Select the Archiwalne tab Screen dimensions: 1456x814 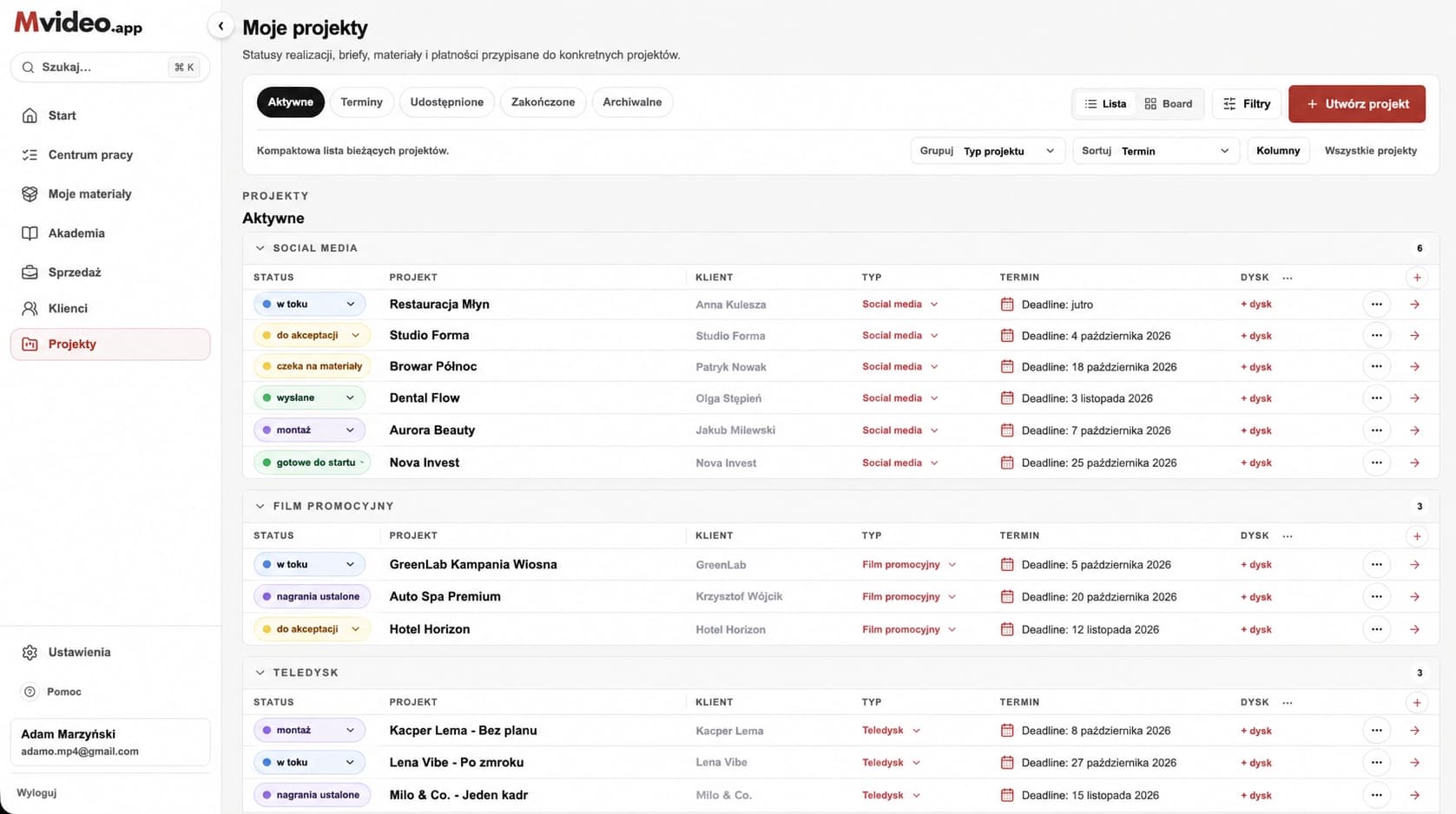click(632, 102)
